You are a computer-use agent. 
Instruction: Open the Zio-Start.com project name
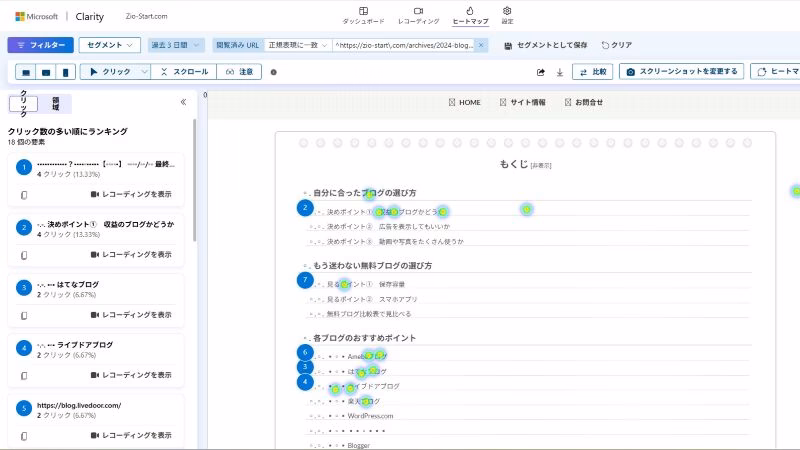146,16
